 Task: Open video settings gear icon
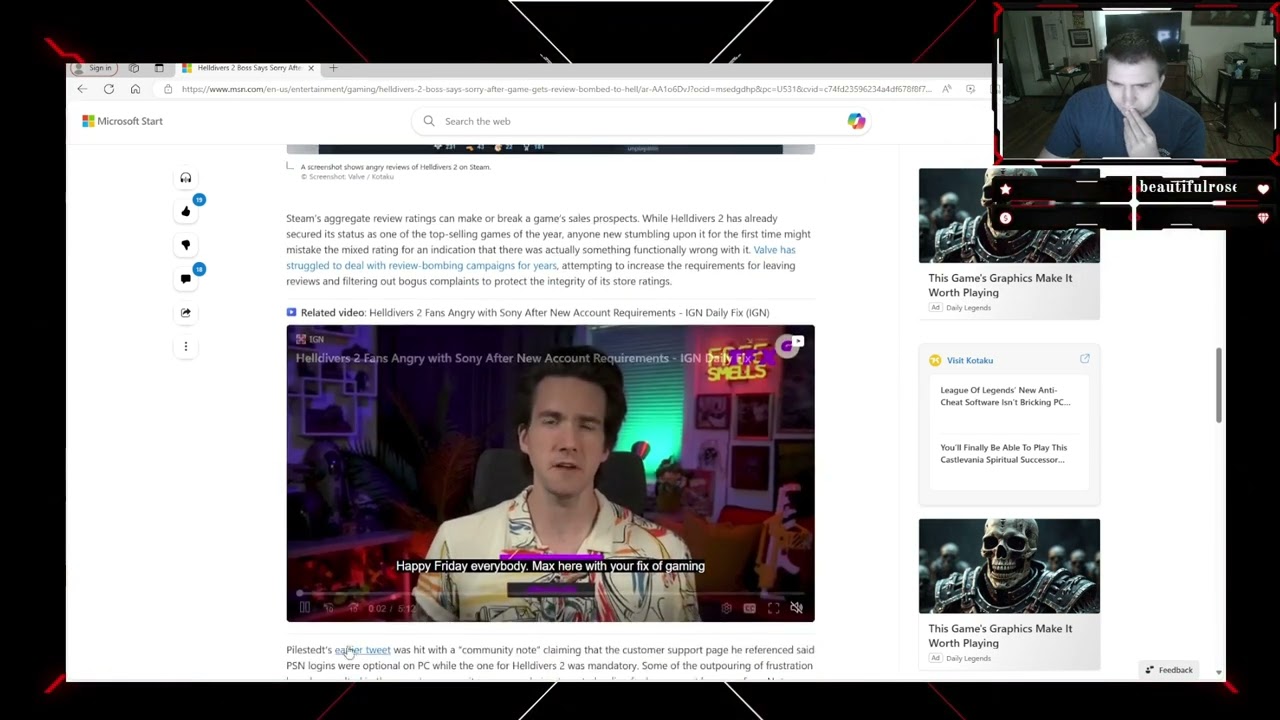[726, 607]
